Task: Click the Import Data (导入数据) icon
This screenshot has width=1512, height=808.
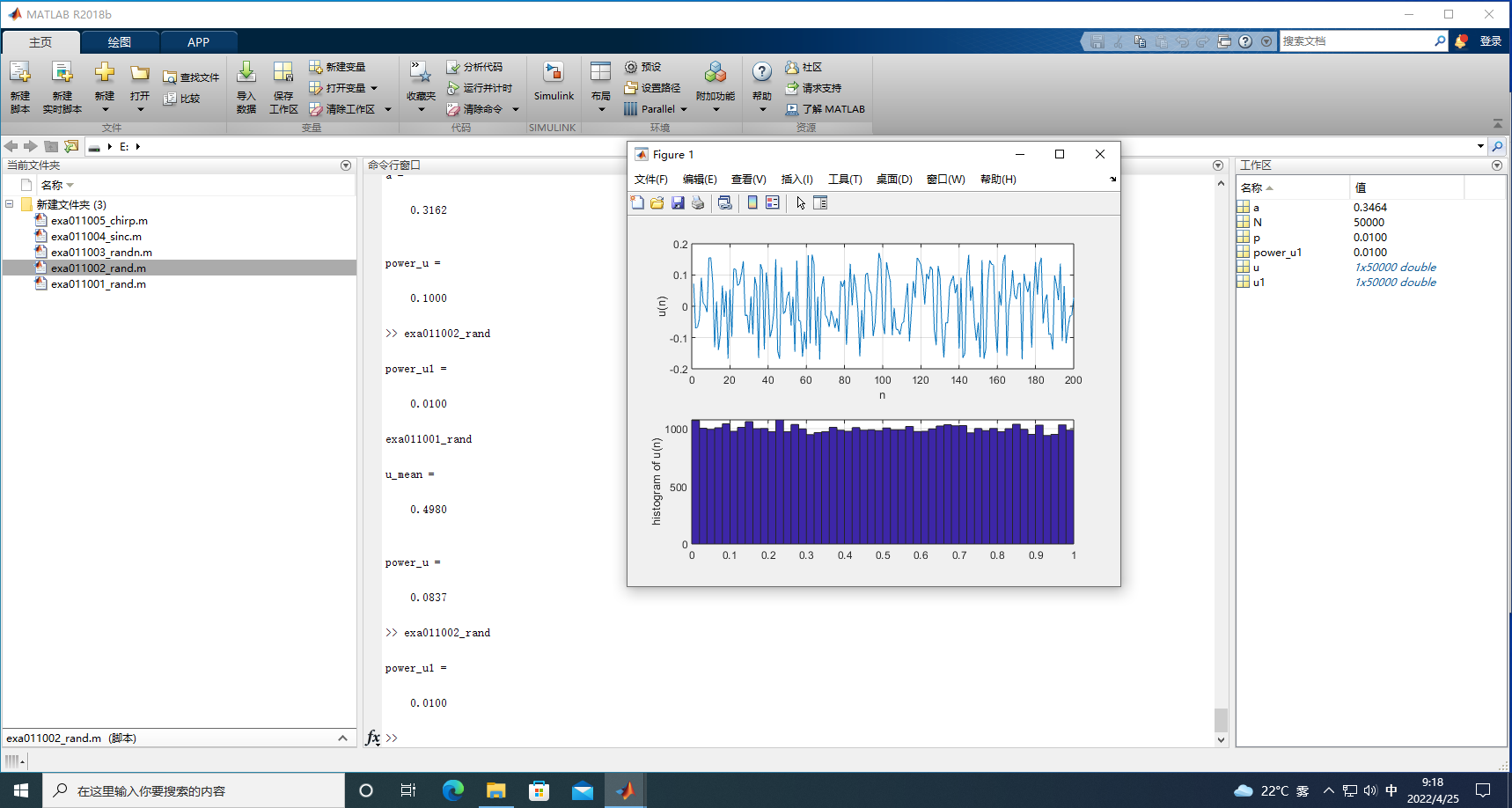Action: [246, 73]
